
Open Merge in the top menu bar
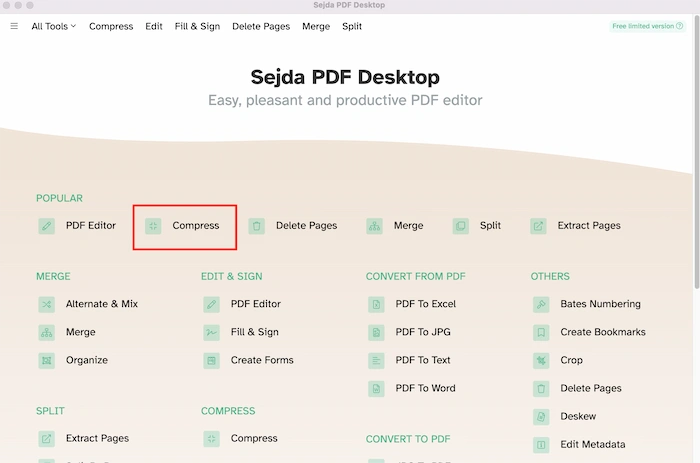click(316, 26)
